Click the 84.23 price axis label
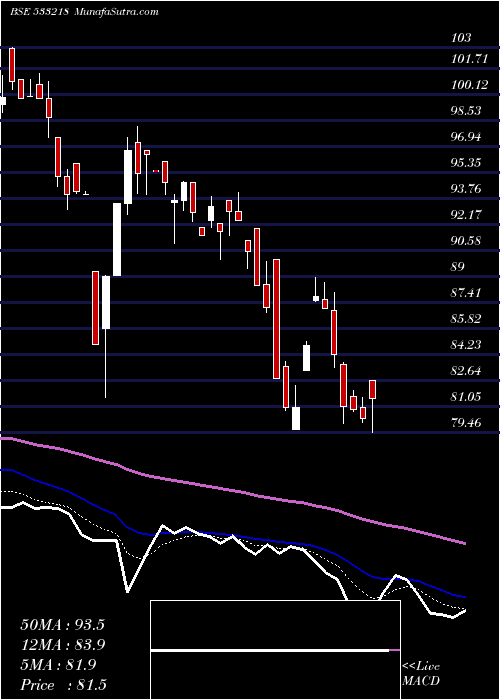500x700 pixels. coord(467,345)
